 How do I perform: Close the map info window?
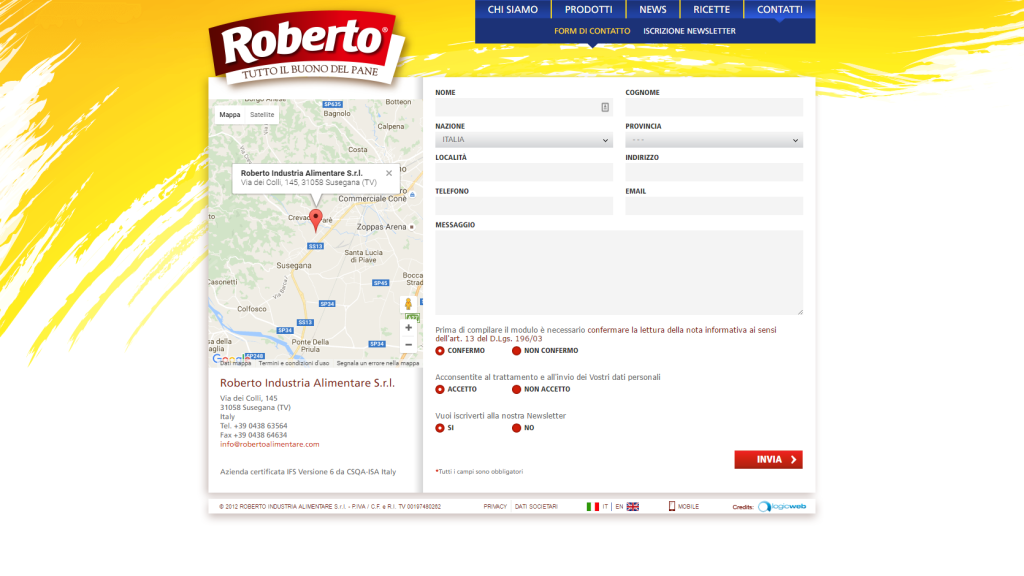point(389,173)
